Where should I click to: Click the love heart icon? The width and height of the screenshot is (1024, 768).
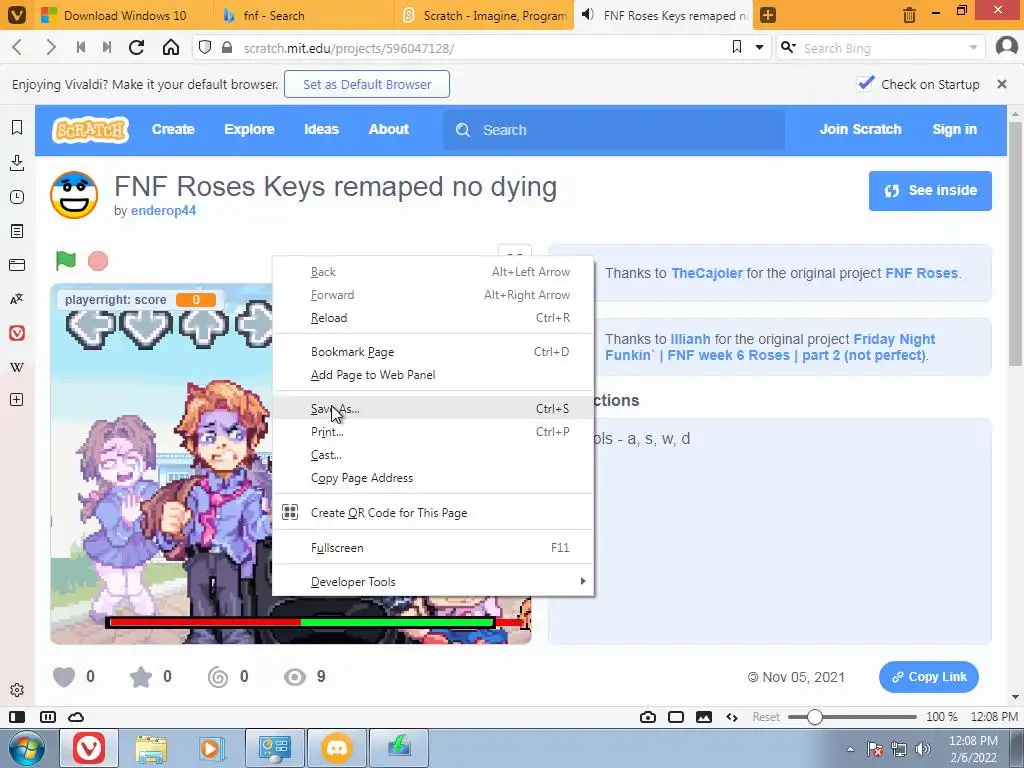(64, 677)
